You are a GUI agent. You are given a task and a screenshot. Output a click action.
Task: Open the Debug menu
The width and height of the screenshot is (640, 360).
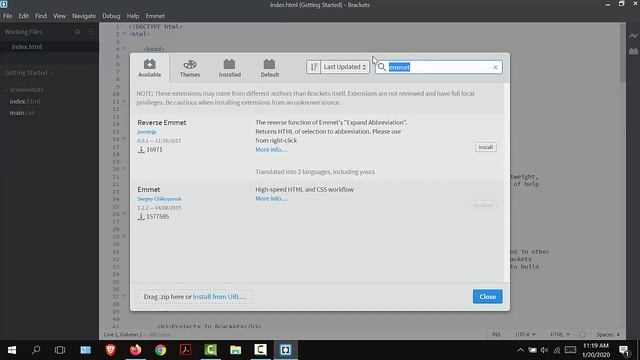[x=111, y=16]
